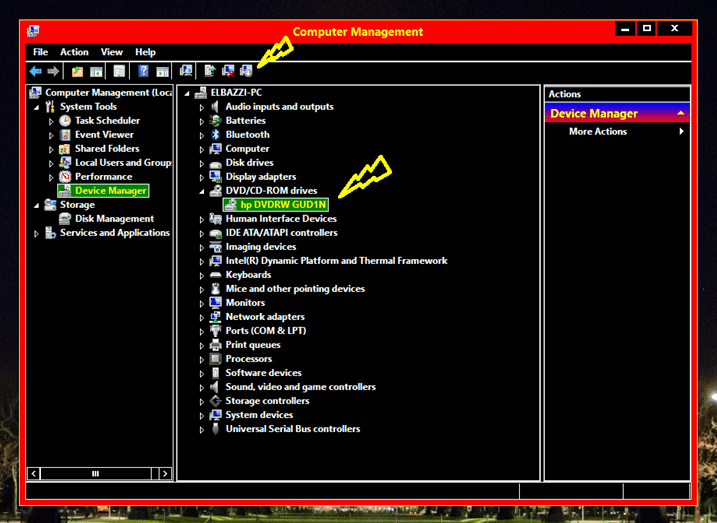Click the Back arrow toolbar icon
This screenshot has height=523, width=717.
click(x=36, y=71)
